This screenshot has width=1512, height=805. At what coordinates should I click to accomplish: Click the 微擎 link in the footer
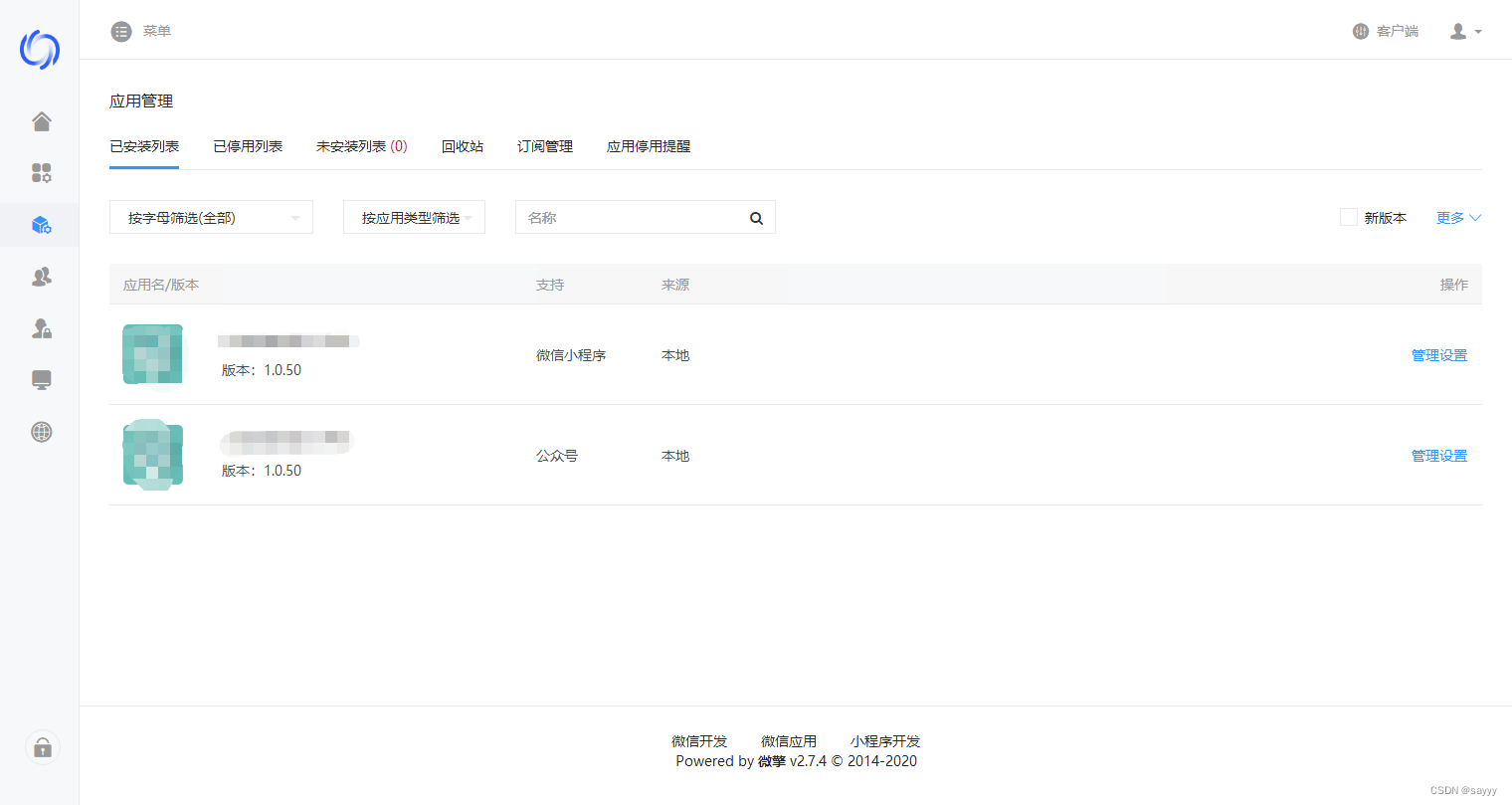(772, 761)
